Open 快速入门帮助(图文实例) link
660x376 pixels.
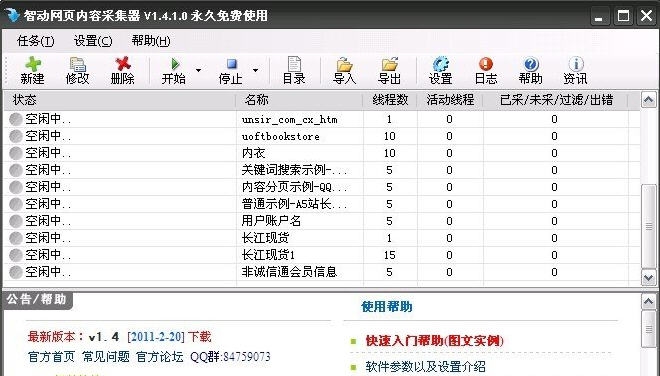(434, 341)
